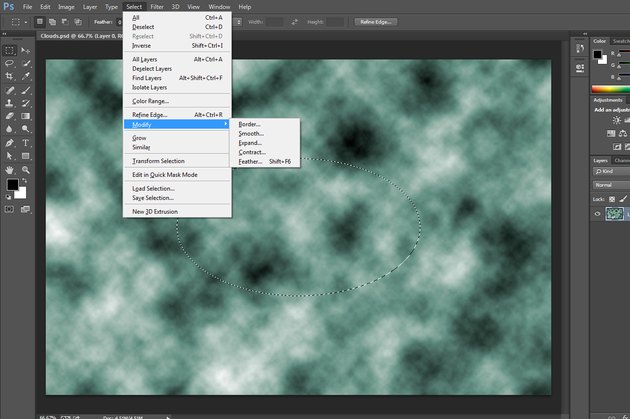Screen dimensions: 630x419
Task: Open the Normal blend mode dropdown
Action: point(611,185)
